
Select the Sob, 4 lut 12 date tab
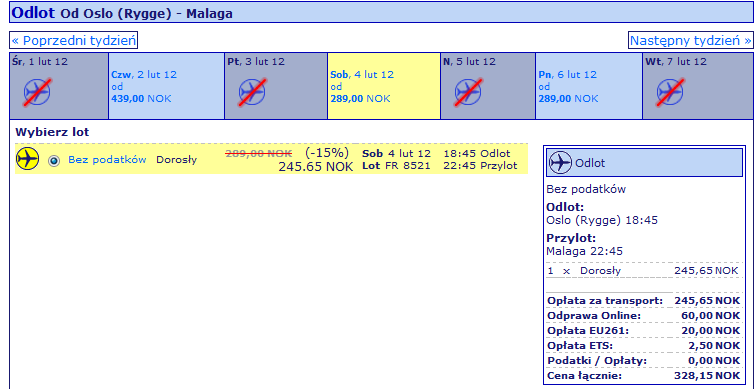coord(384,86)
